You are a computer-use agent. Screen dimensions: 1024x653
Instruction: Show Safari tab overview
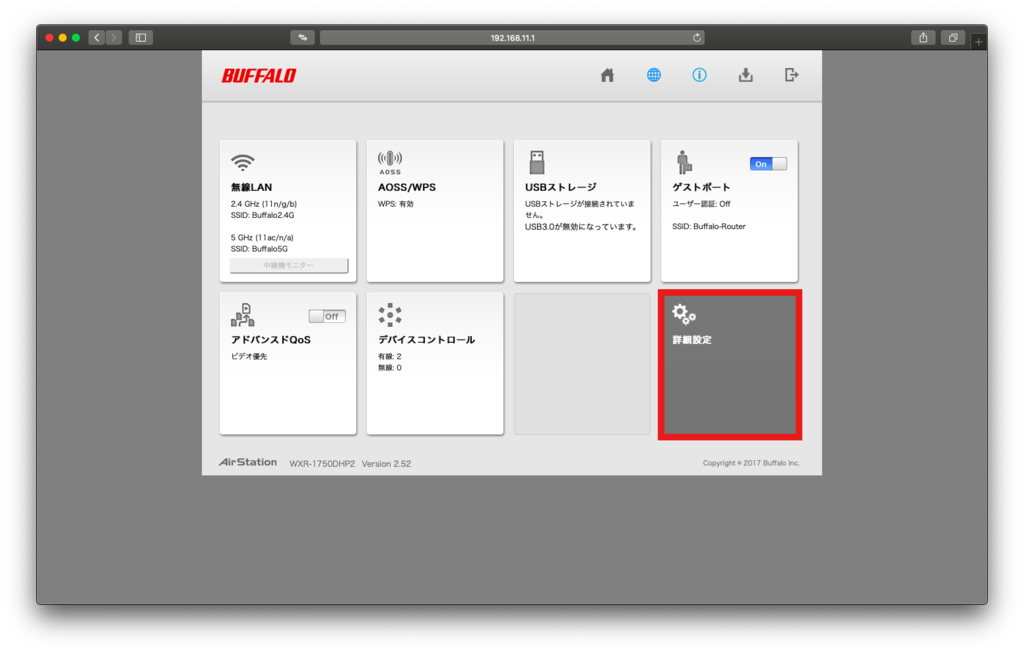pyautogui.click(x=953, y=38)
